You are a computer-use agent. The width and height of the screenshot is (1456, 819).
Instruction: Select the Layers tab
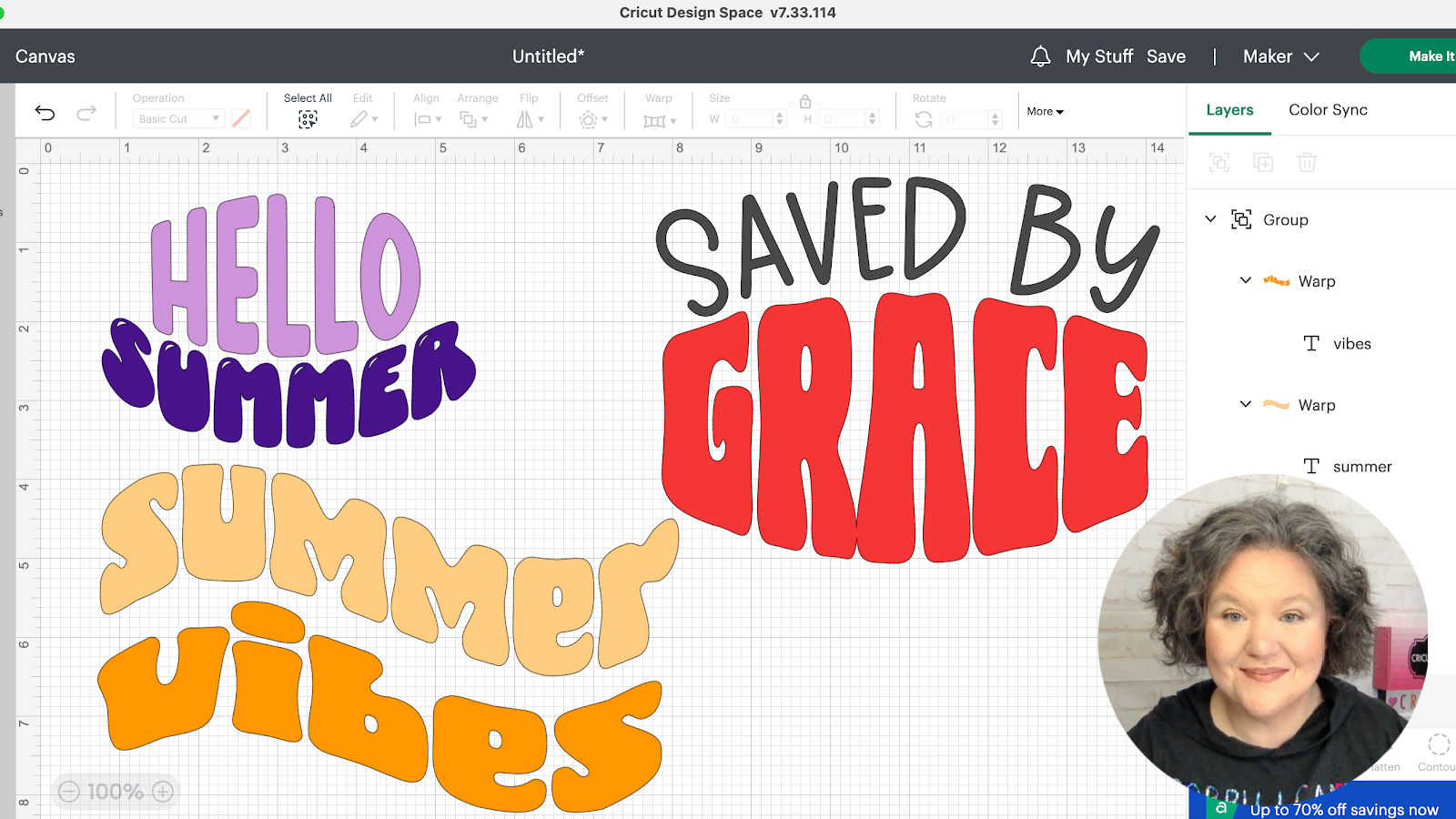pos(1229,109)
